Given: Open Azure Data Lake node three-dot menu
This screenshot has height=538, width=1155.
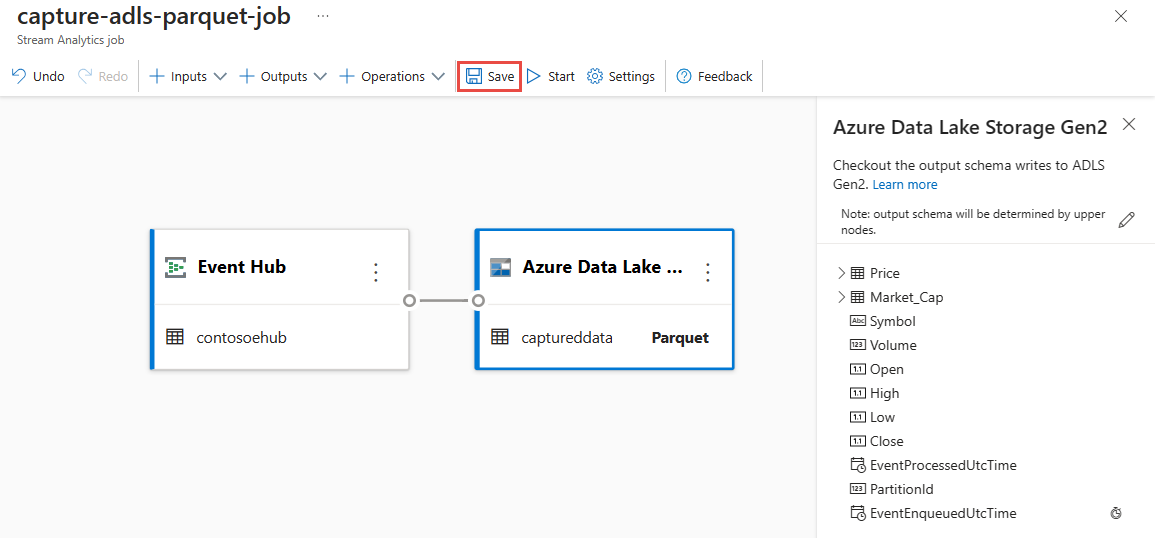Looking at the screenshot, I should (708, 272).
